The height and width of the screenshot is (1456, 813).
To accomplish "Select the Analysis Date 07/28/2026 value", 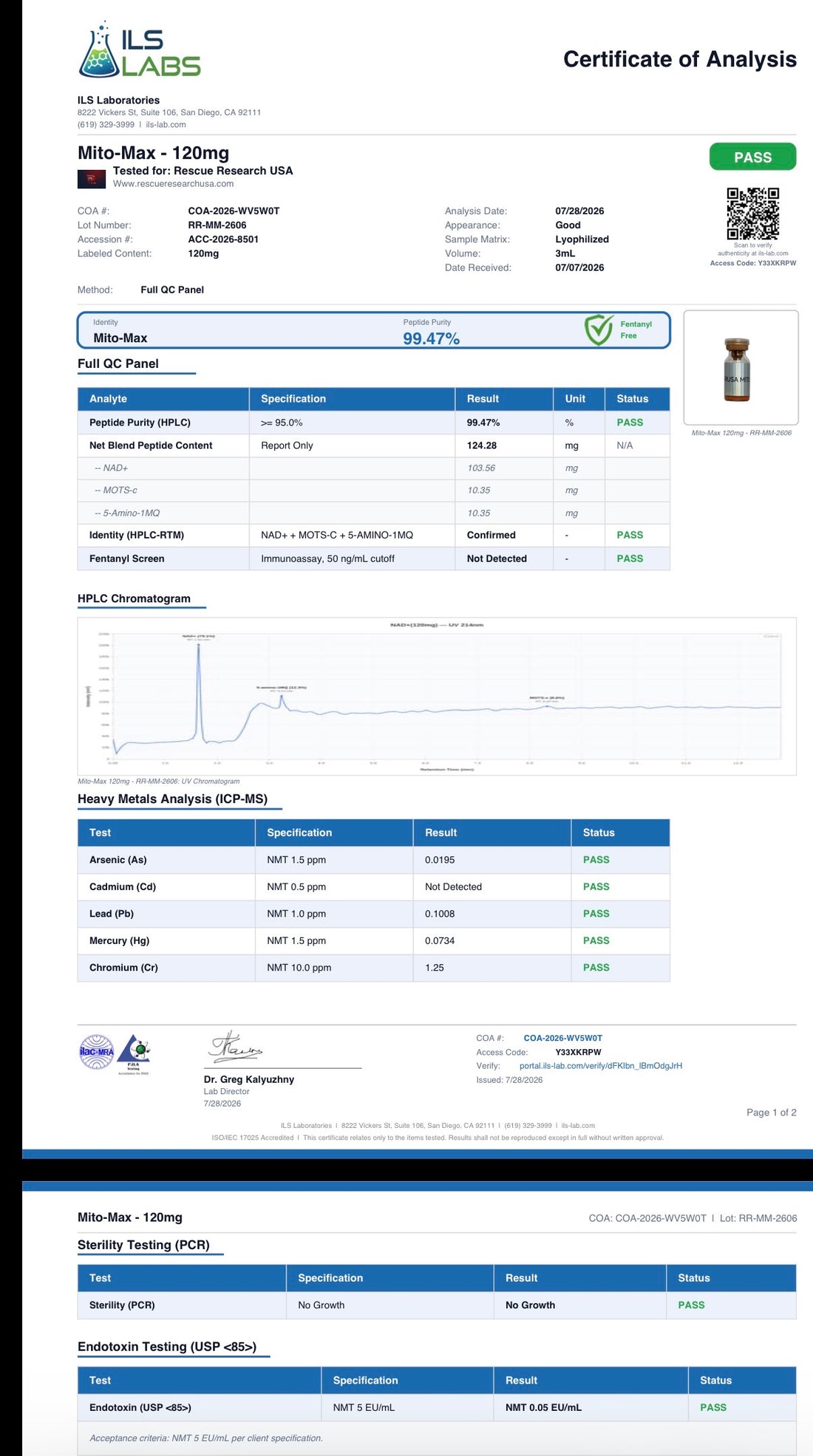I will coord(579,211).
